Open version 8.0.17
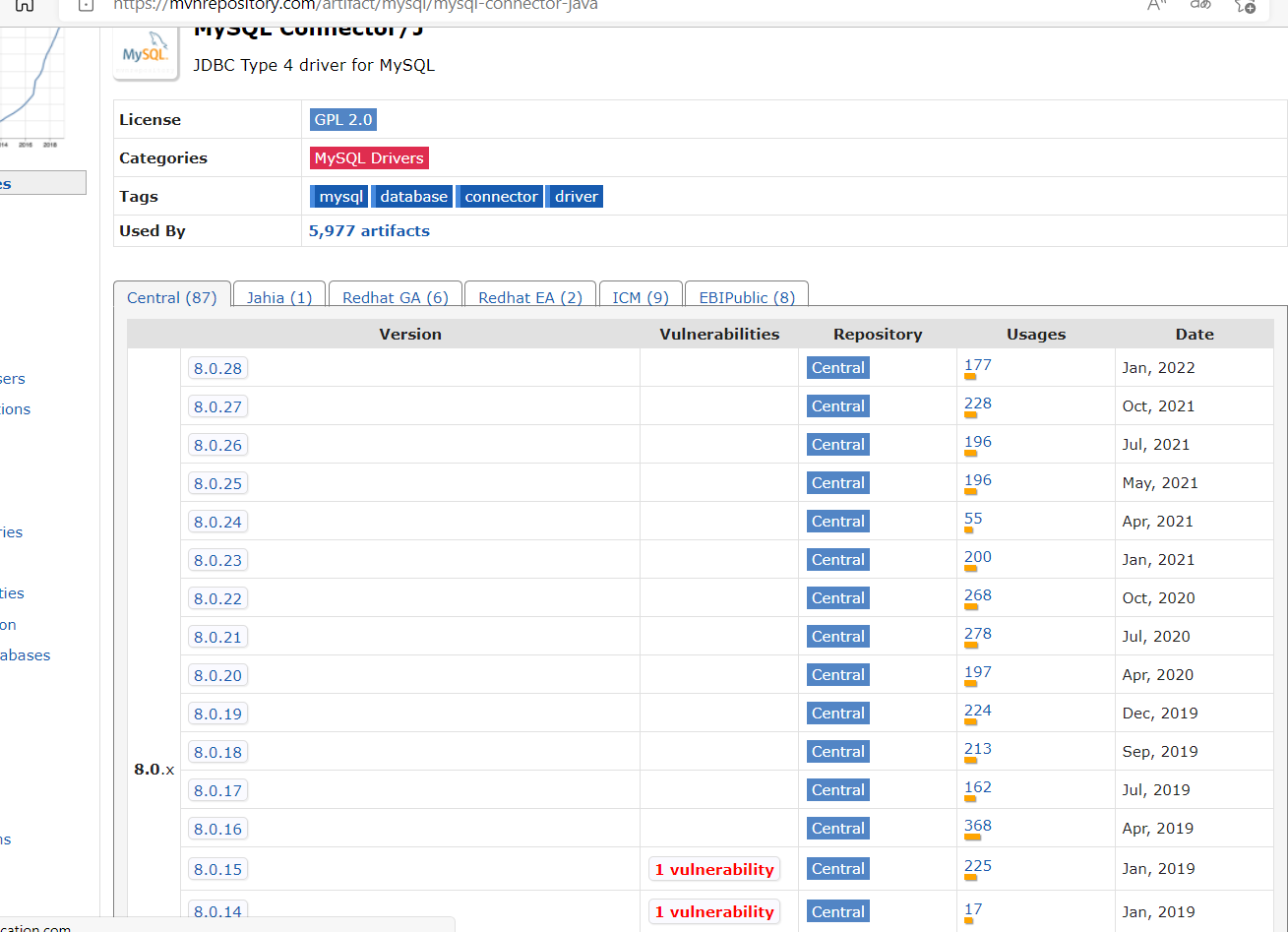Image resolution: width=1288 pixels, height=932 pixels. 217,790
